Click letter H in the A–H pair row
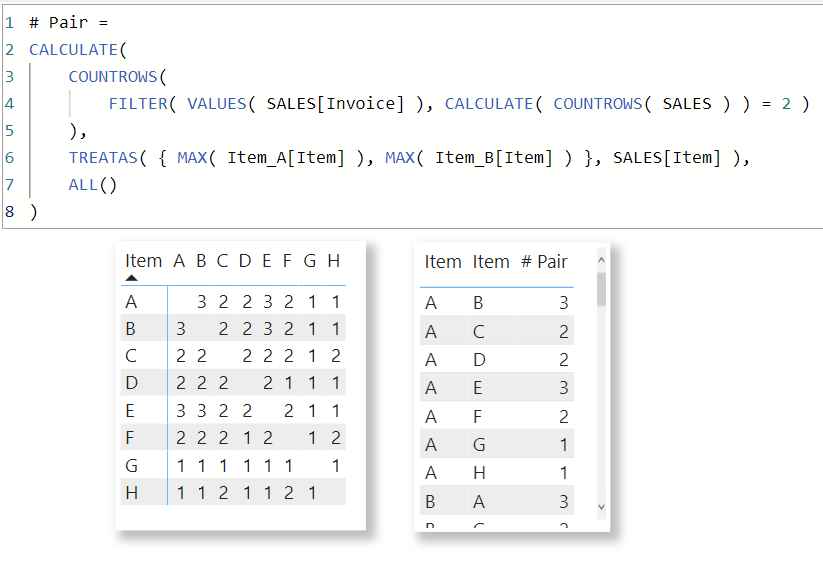Image resolution: width=823 pixels, height=570 pixels. [x=479, y=473]
